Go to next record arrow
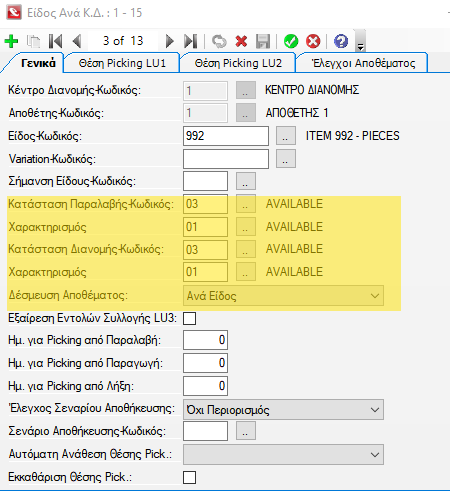The width and height of the screenshot is (450, 491). pos(169,41)
